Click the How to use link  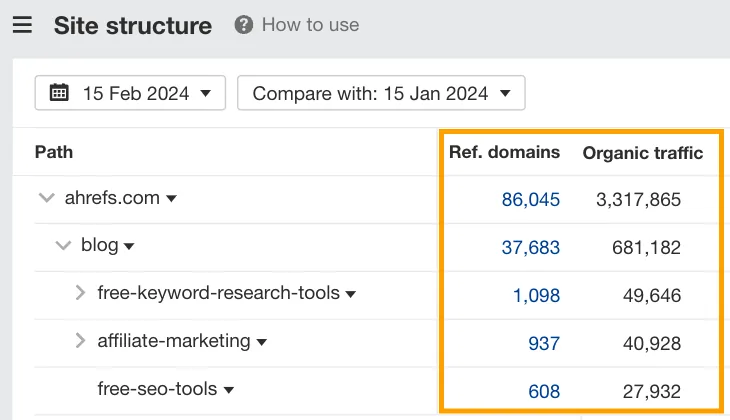click(x=311, y=25)
